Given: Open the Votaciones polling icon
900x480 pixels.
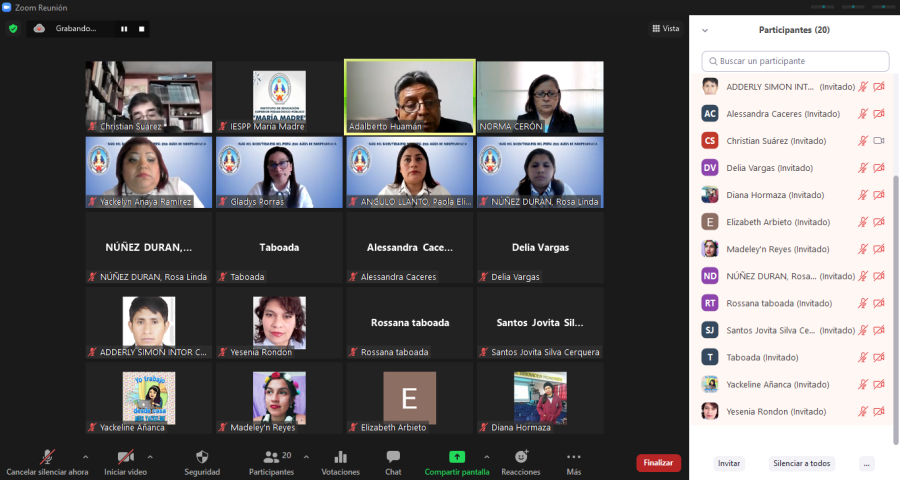Looking at the screenshot, I should [340, 457].
